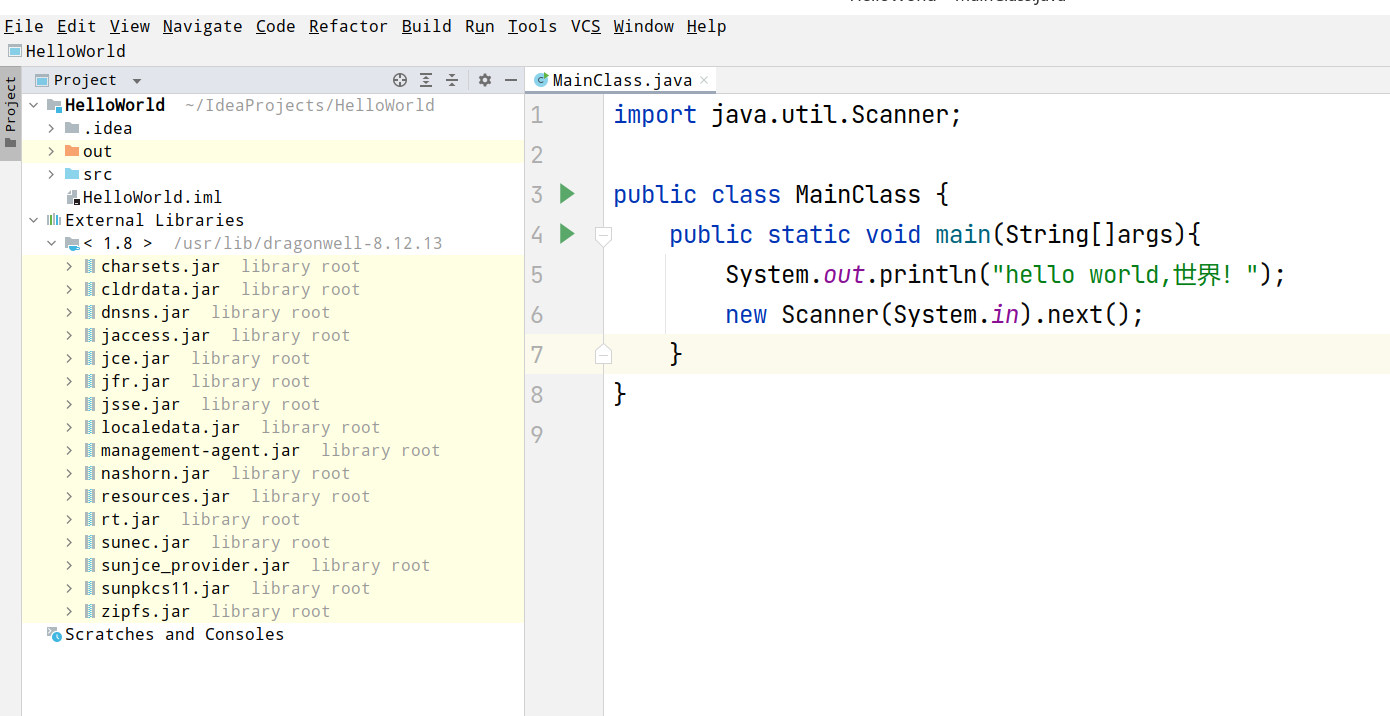The width and height of the screenshot is (1390, 716).
Task: Hide the Project panel with minus icon
Action: coord(511,80)
